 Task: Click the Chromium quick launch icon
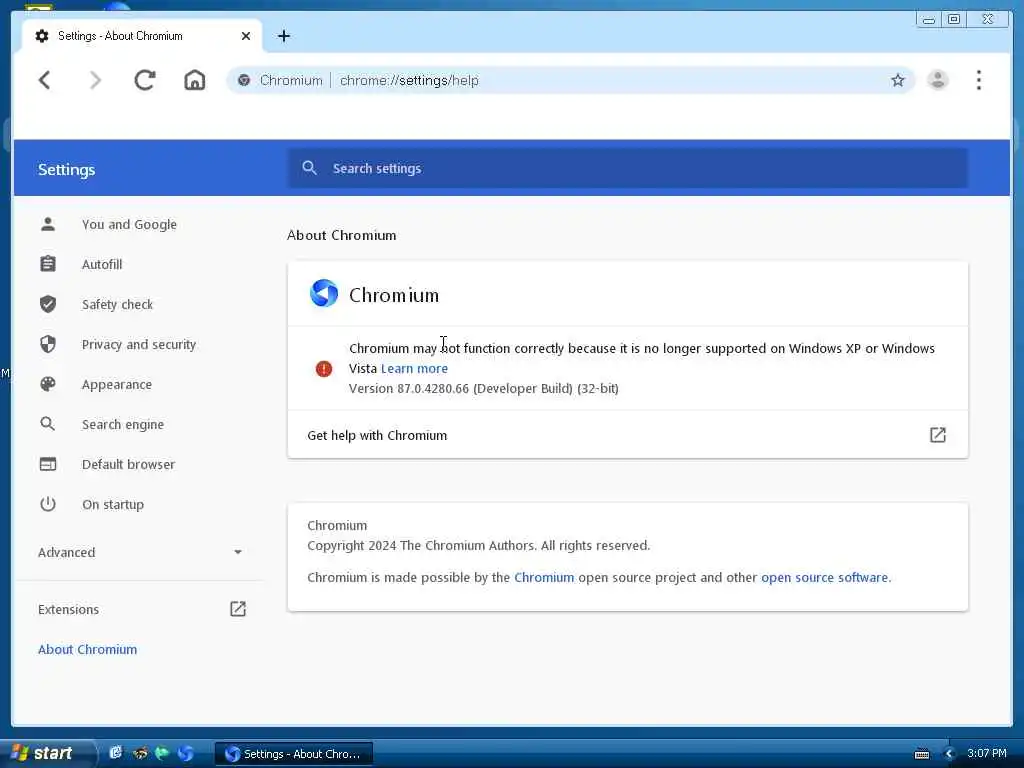pyautogui.click(x=185, y=753)
